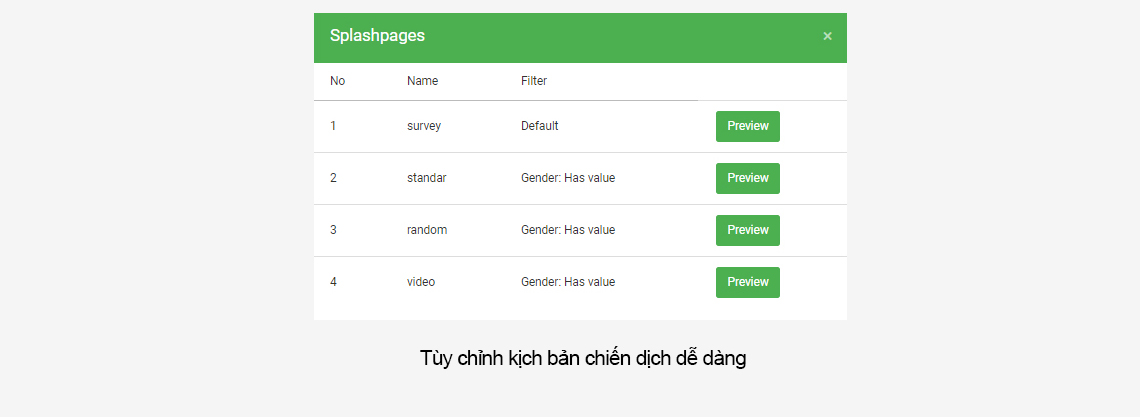Select the standar name cell
The height and width of the screenshot is (417, 1140).
pos(427,177)
